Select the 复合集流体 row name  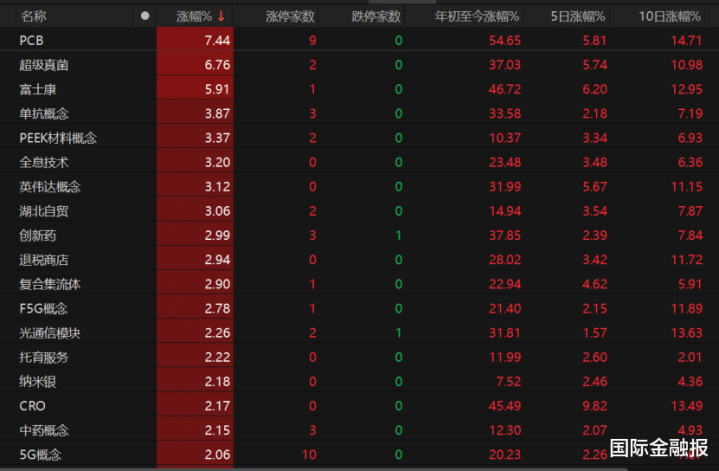point(50,284)
